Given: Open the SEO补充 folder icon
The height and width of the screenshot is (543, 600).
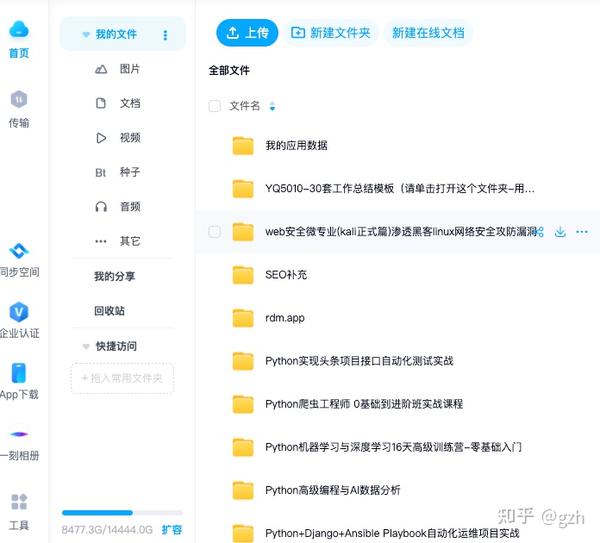Looking at the screenshot, I should [243, 275].
